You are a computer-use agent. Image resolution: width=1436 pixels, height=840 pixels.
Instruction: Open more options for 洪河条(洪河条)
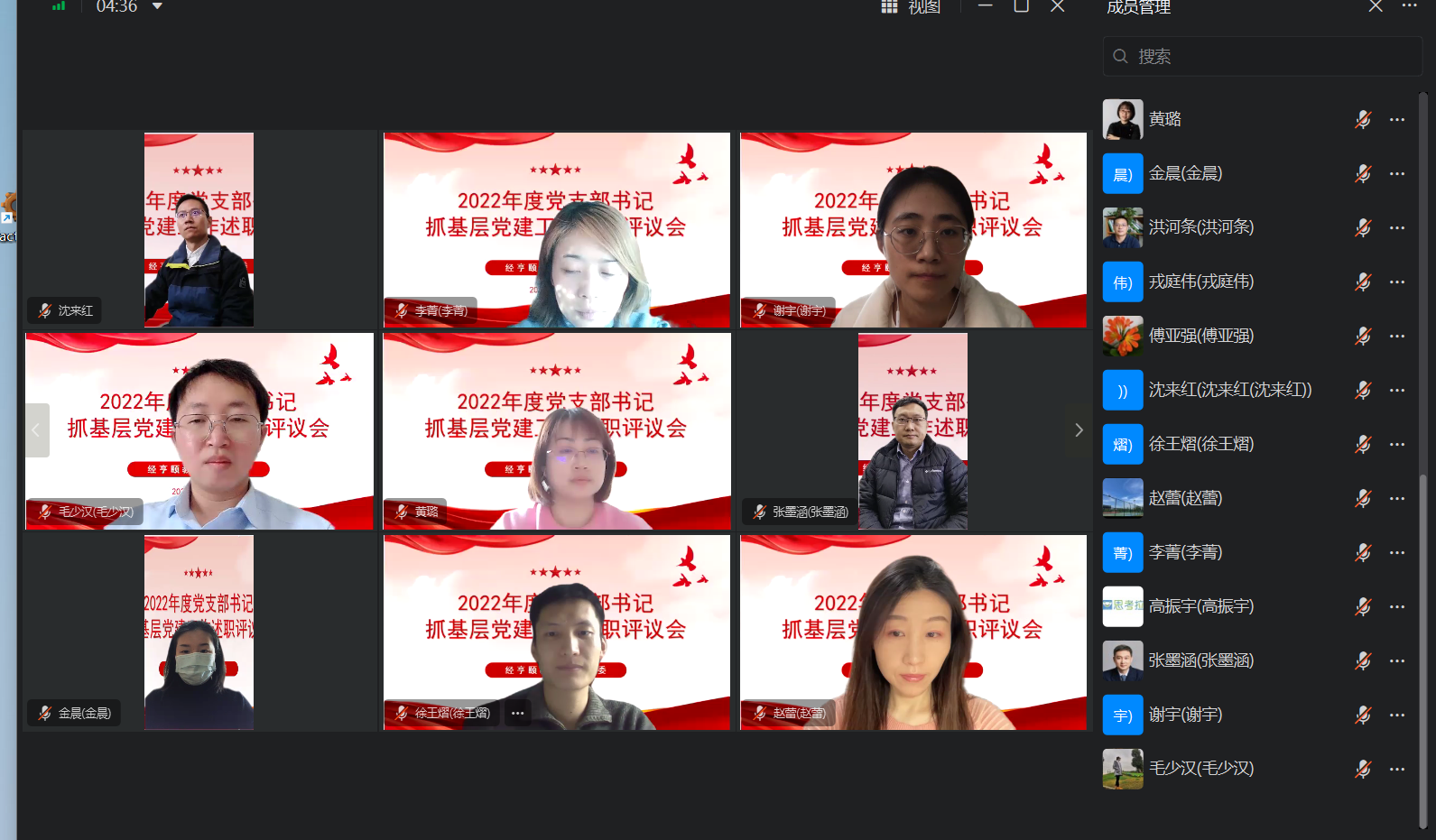[1397, 227]
